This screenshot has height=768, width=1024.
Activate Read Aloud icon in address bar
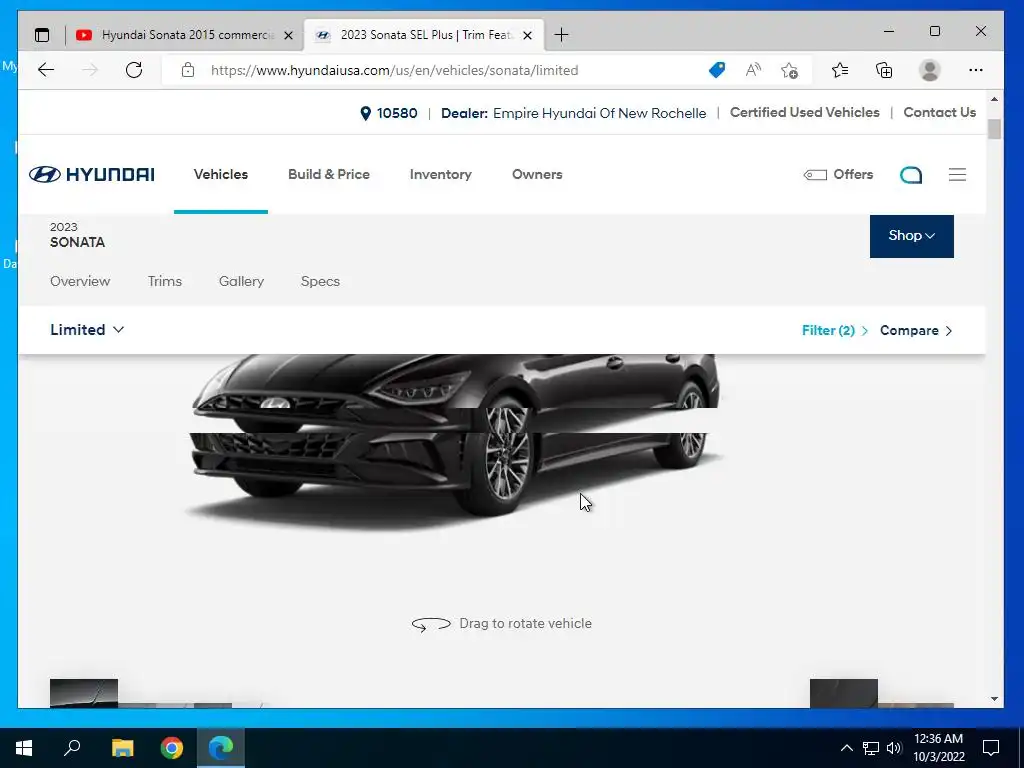(753, 70)
